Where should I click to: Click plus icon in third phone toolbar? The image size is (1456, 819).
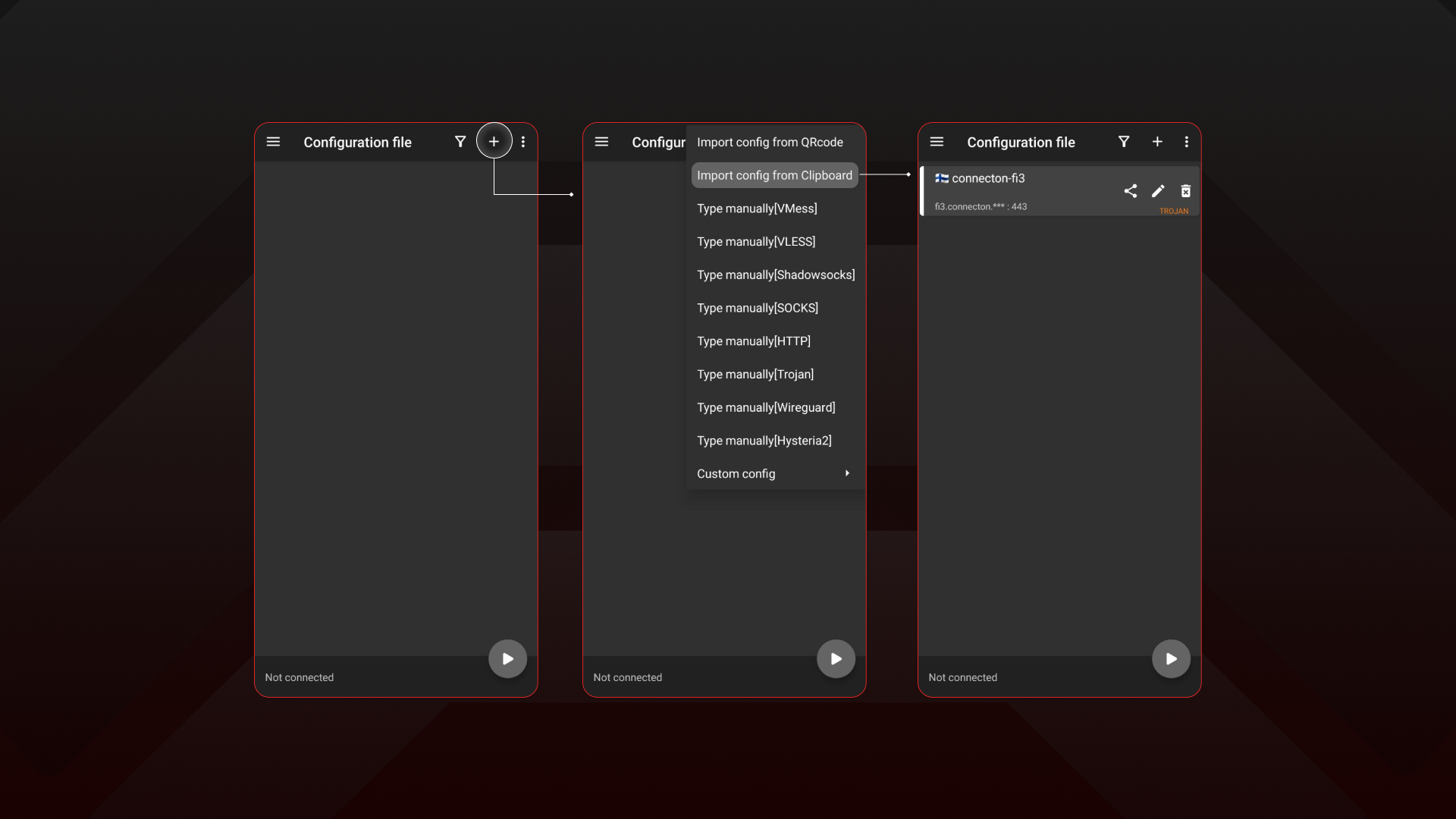tap(1157, 142)
